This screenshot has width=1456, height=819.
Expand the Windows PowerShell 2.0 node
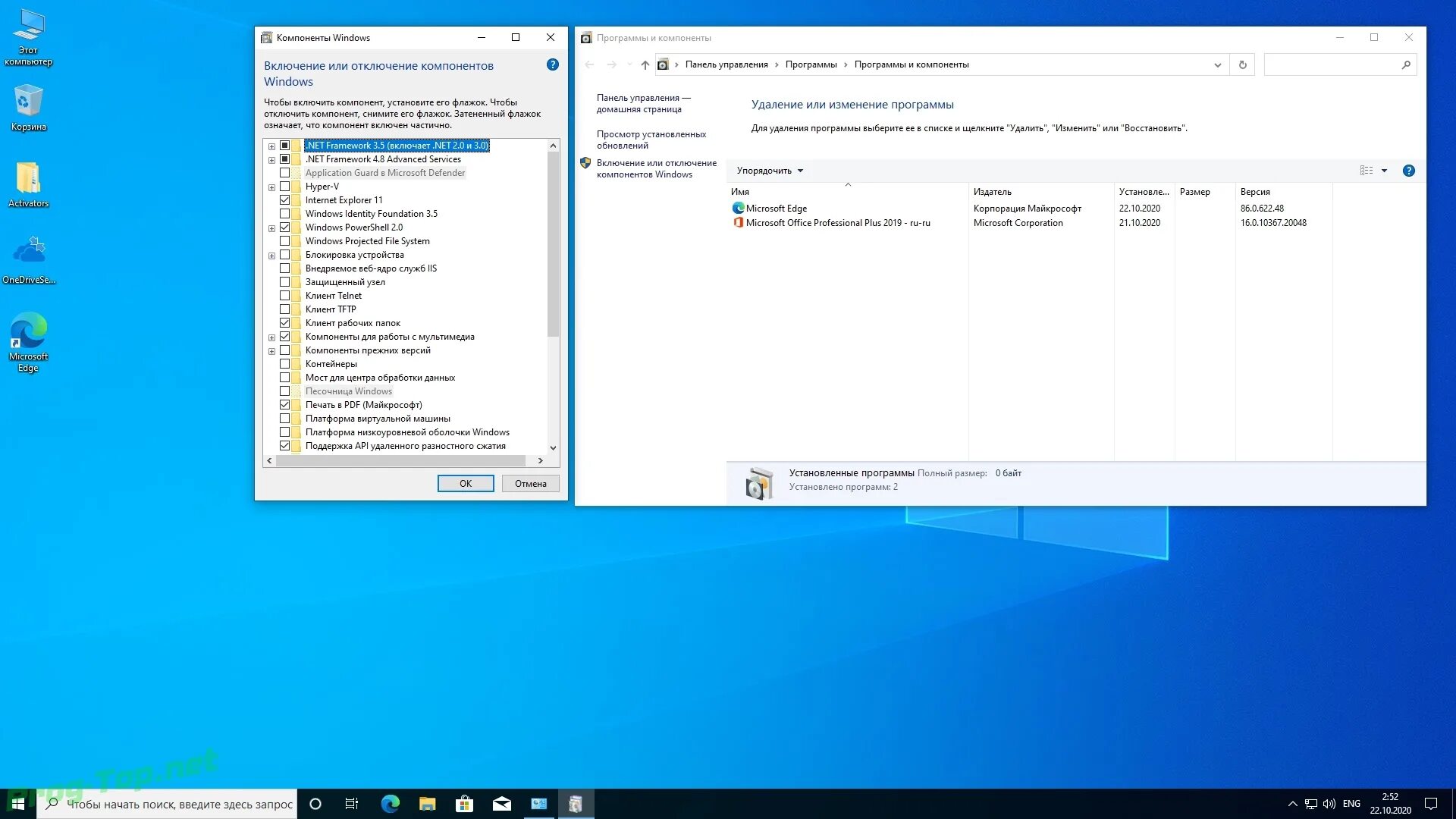[x=271, y=228]
